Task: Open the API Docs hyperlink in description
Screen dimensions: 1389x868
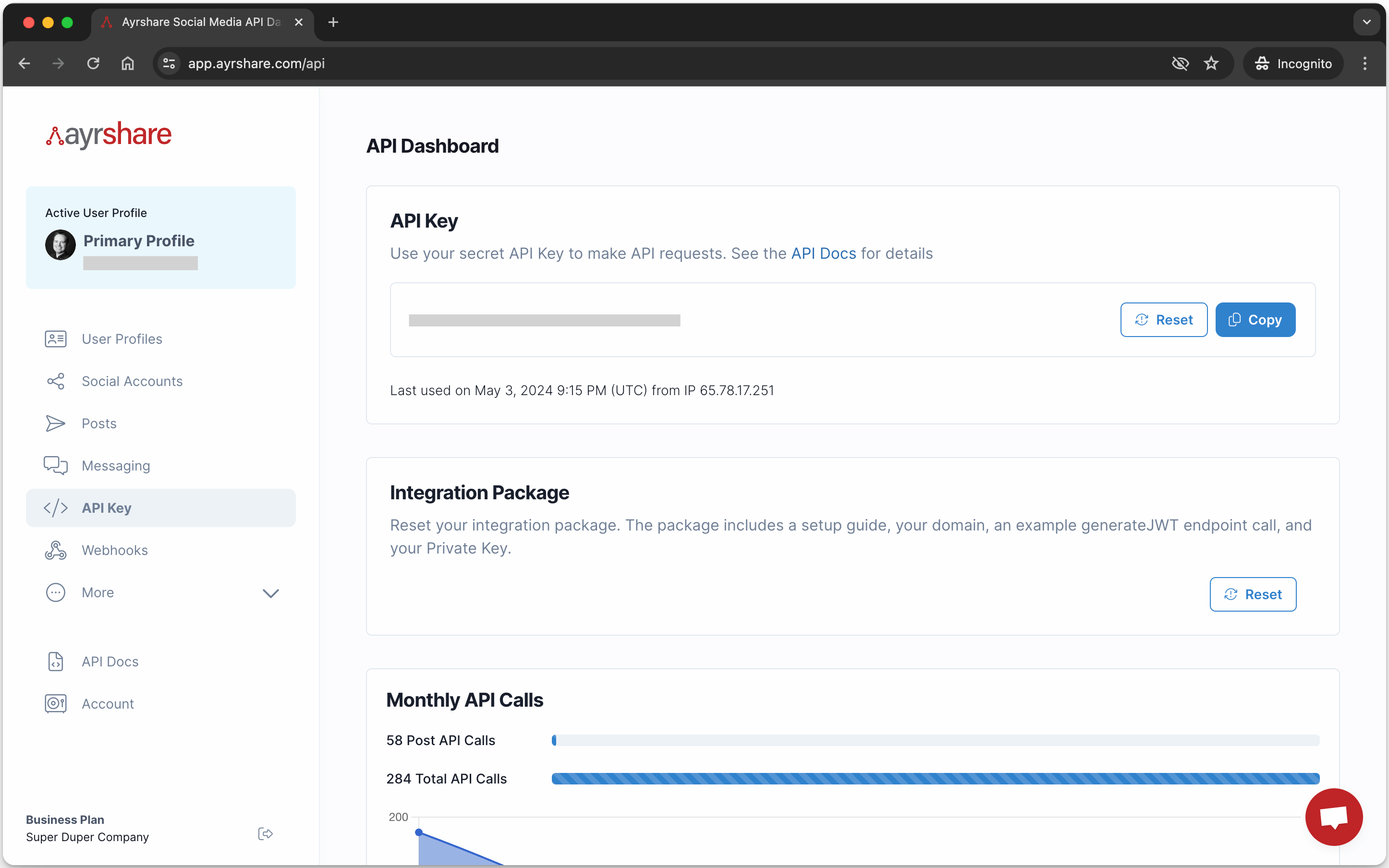Action: click(823, 253)
